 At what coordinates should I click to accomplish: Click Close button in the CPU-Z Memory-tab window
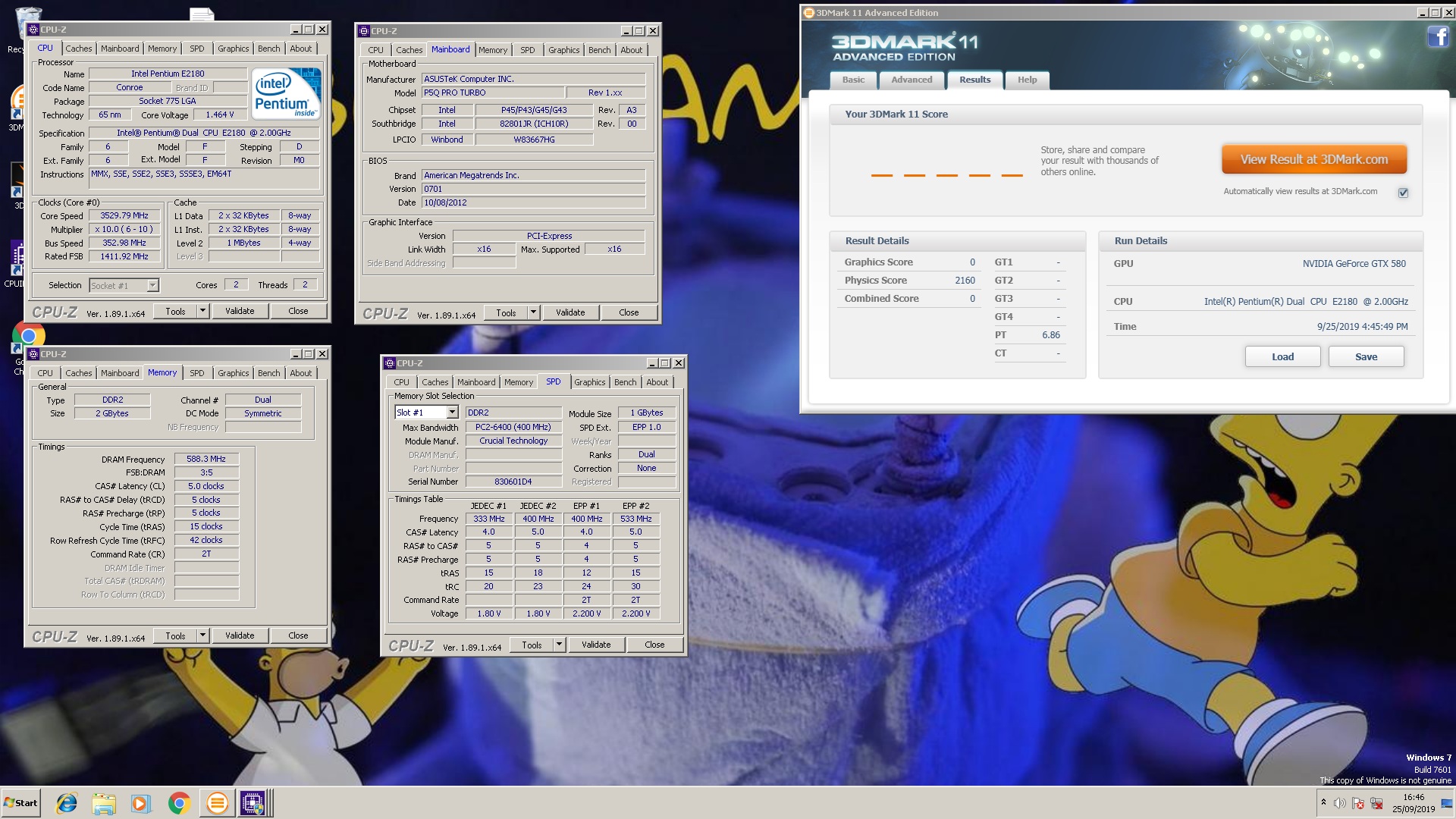click(298, 635)
